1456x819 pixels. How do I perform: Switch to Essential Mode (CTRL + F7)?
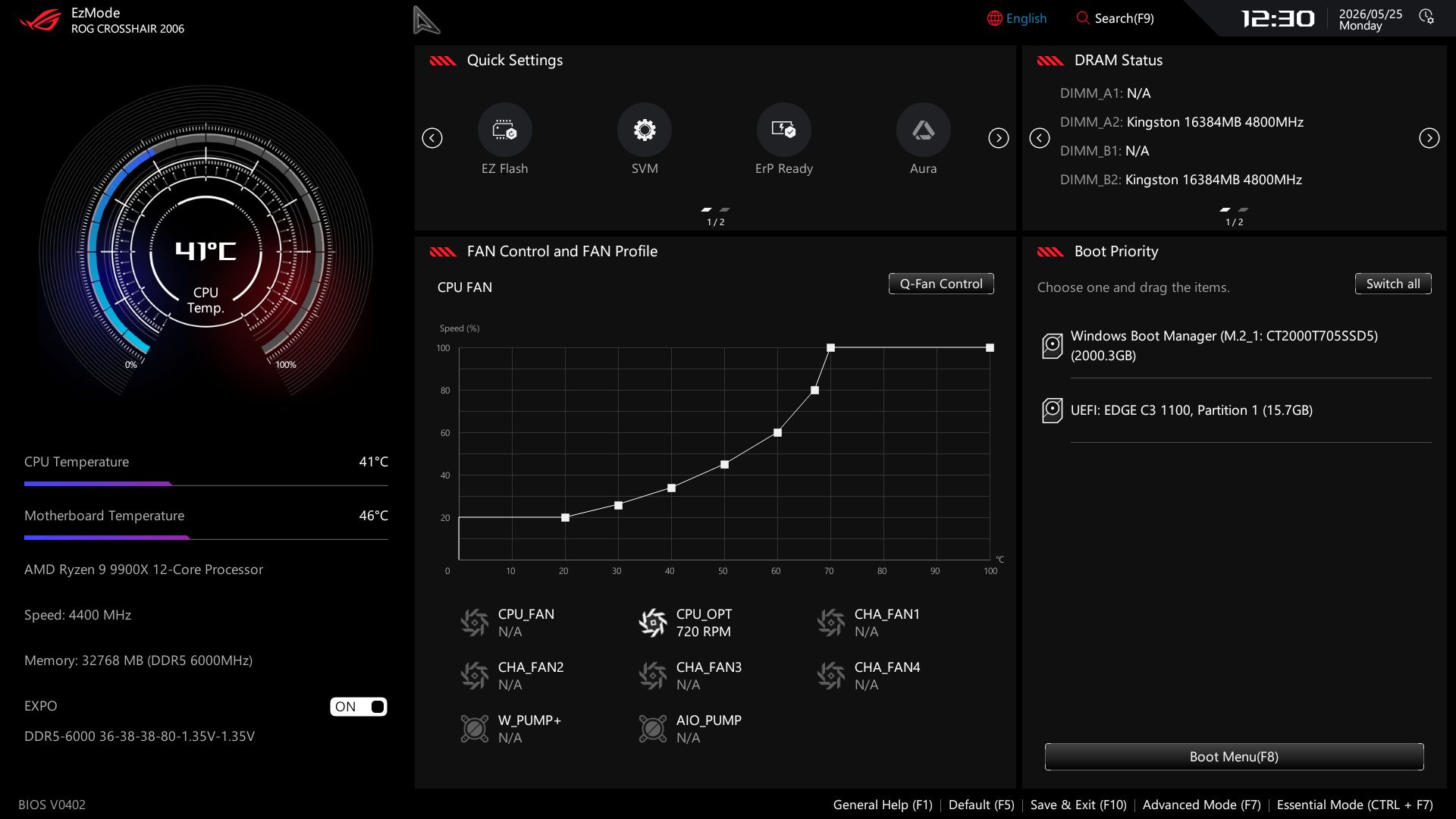pos(1354,805)
